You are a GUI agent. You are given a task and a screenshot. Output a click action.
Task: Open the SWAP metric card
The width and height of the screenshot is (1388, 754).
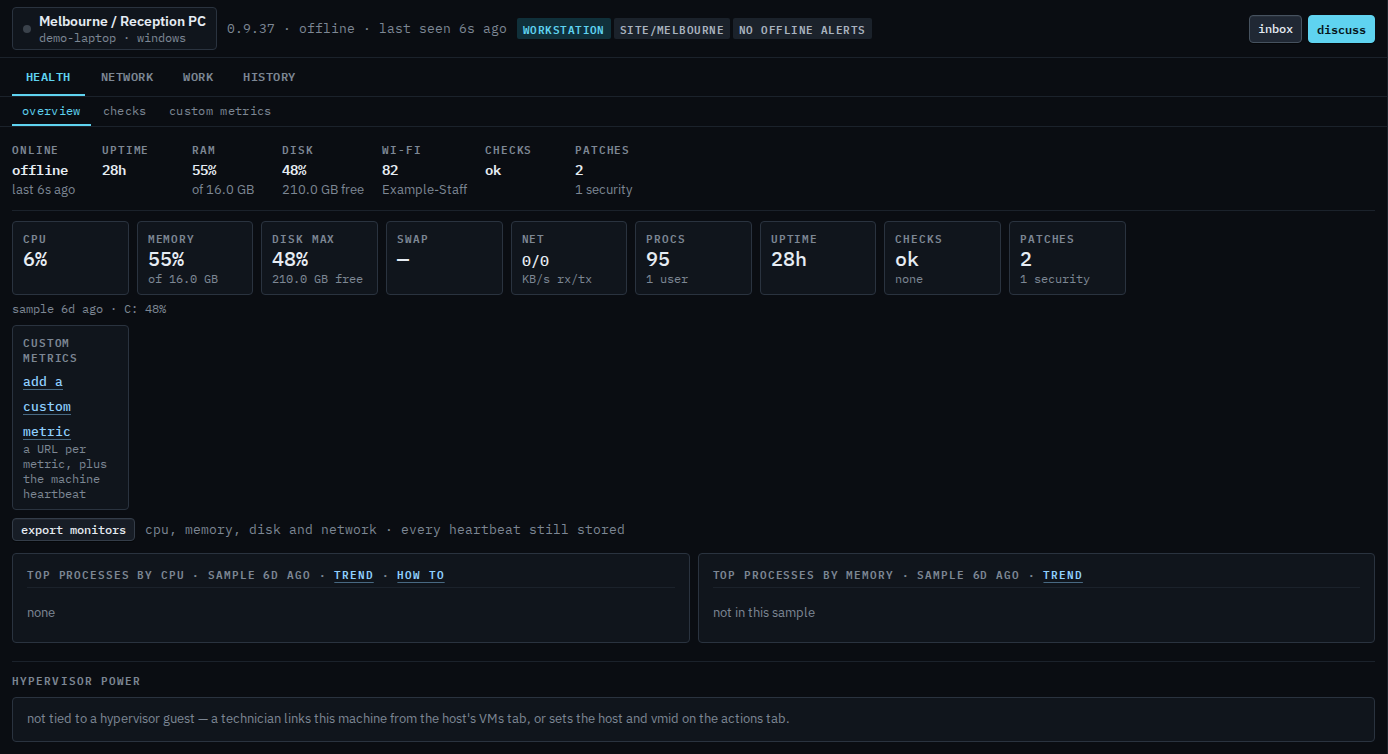444,258
